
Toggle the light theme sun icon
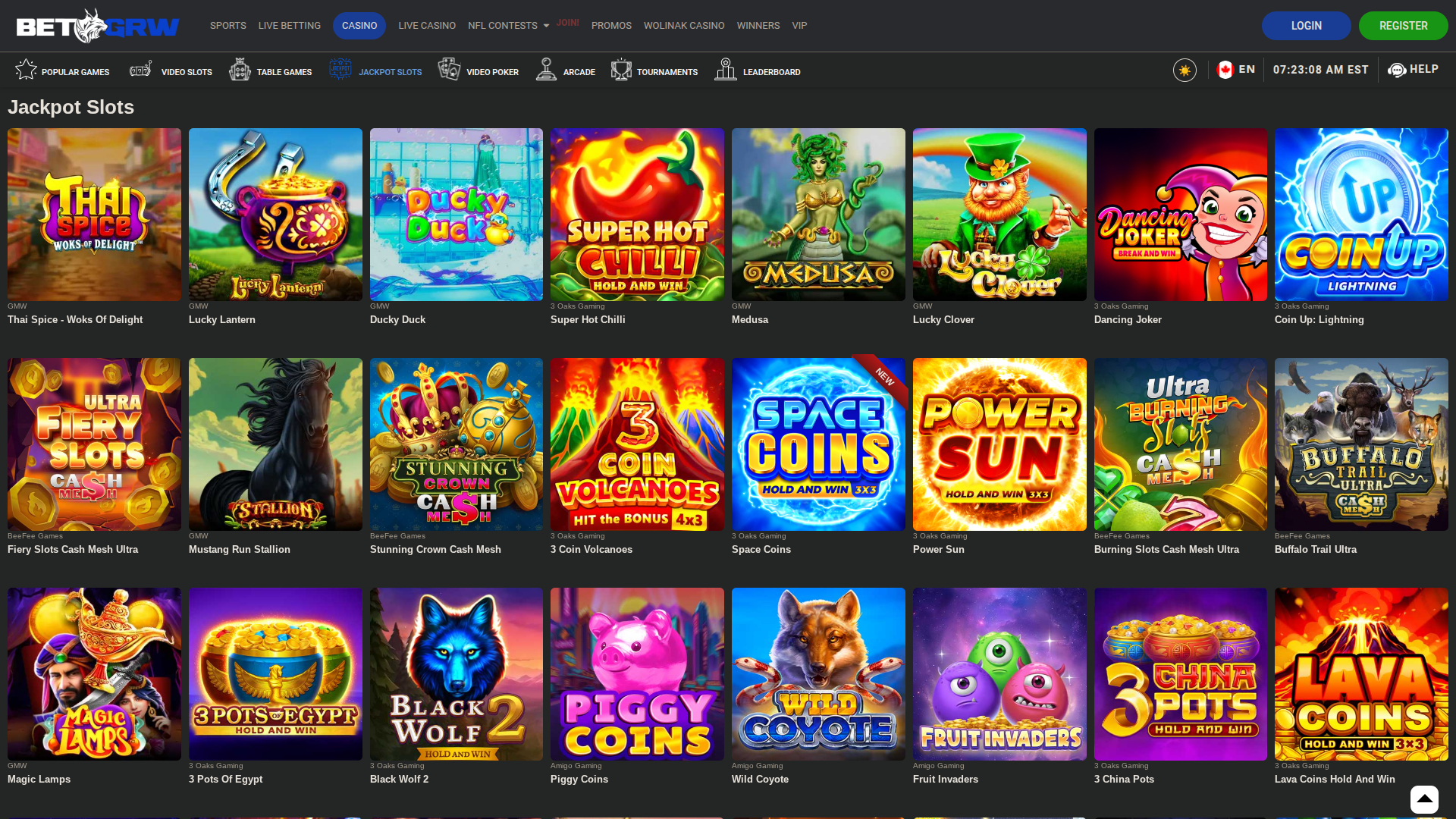coord(1185,69)
